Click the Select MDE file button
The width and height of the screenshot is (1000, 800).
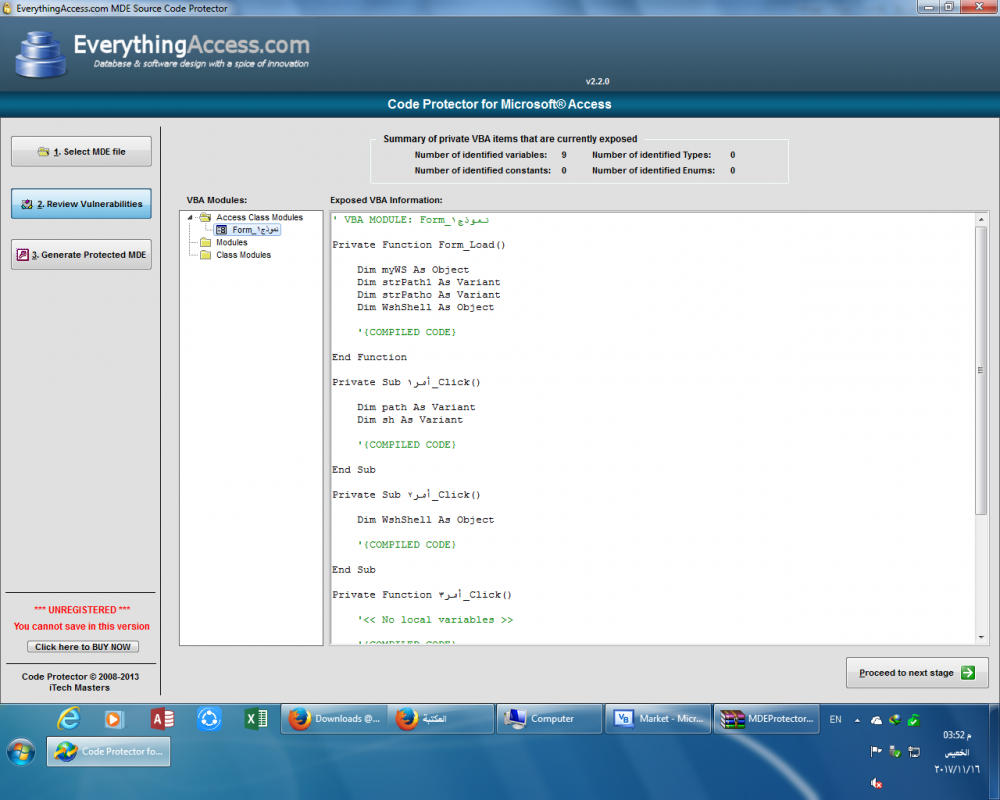tap(81, 151)
